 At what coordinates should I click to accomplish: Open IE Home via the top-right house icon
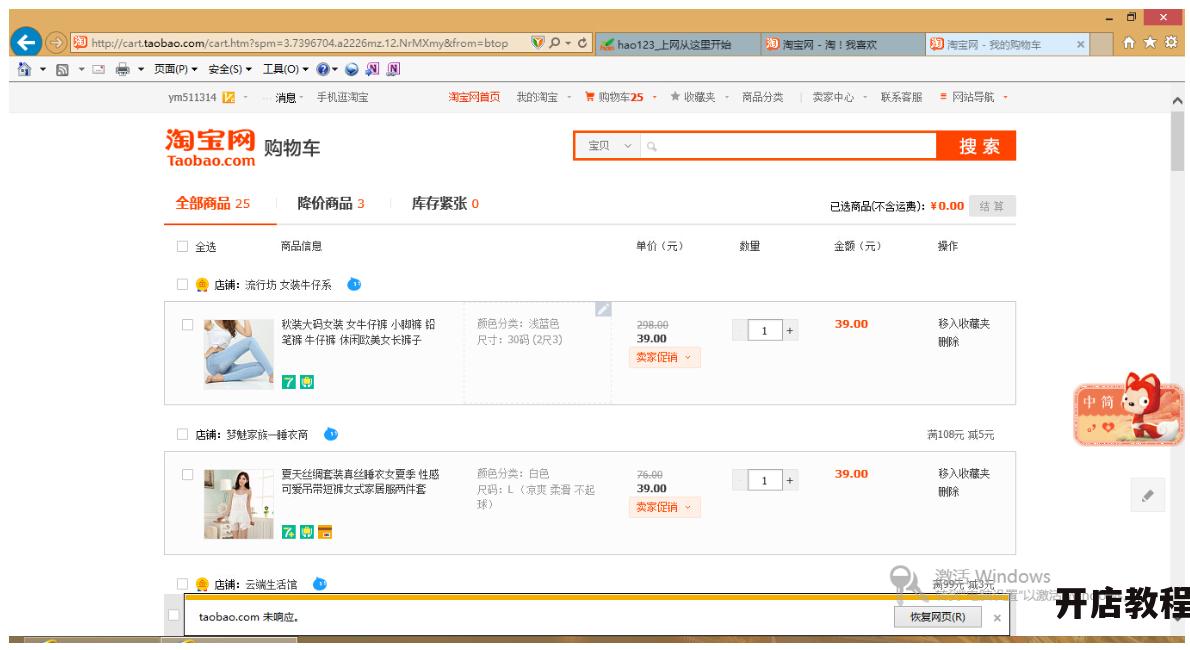click(x=1129, y=43)
